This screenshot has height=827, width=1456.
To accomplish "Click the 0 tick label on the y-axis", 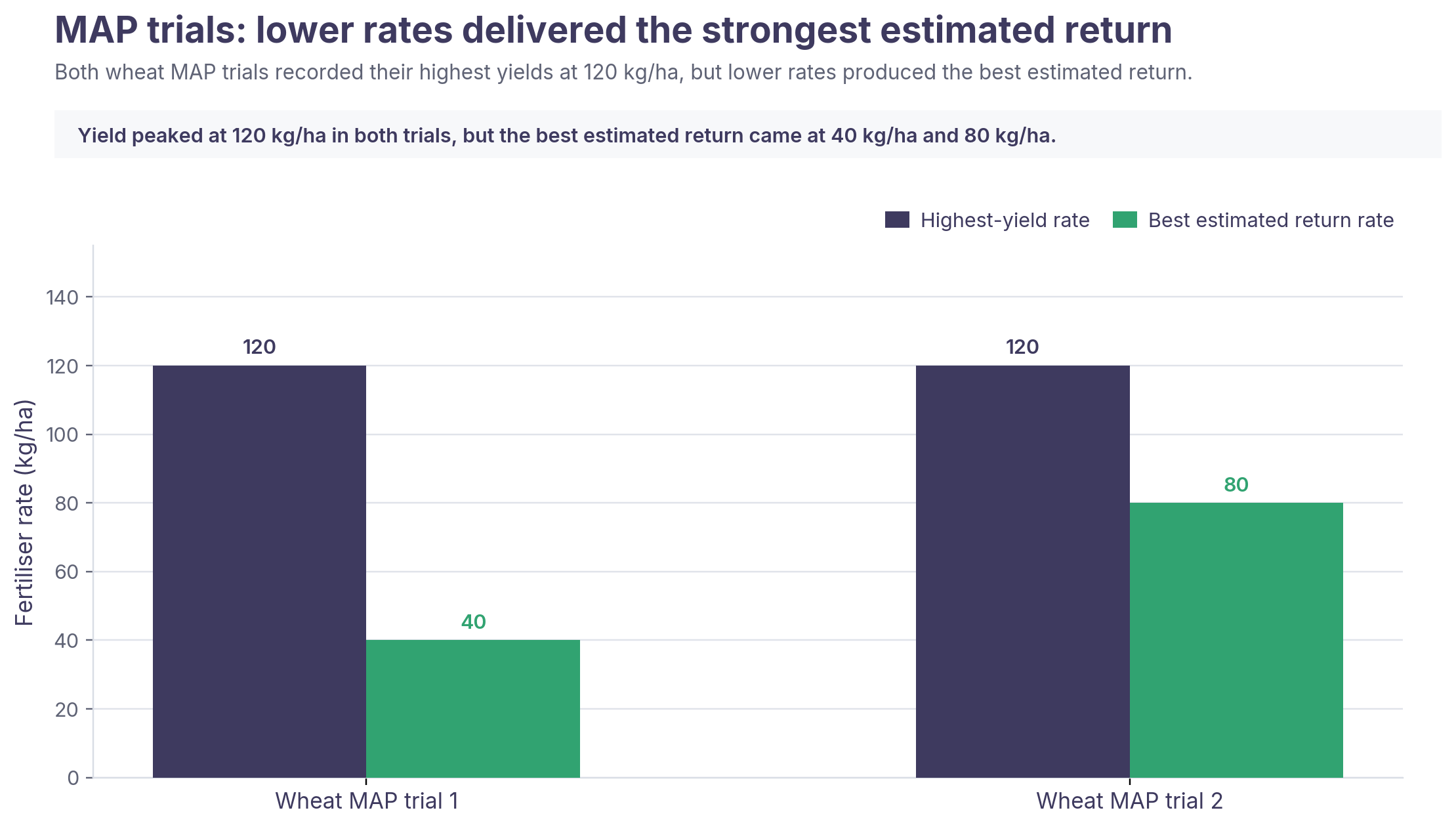I will (73, 778).
